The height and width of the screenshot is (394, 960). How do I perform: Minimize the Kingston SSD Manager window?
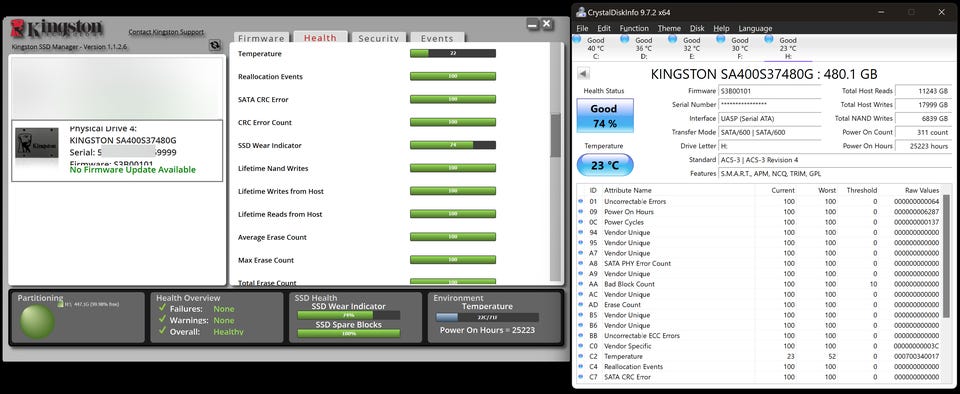532,24
